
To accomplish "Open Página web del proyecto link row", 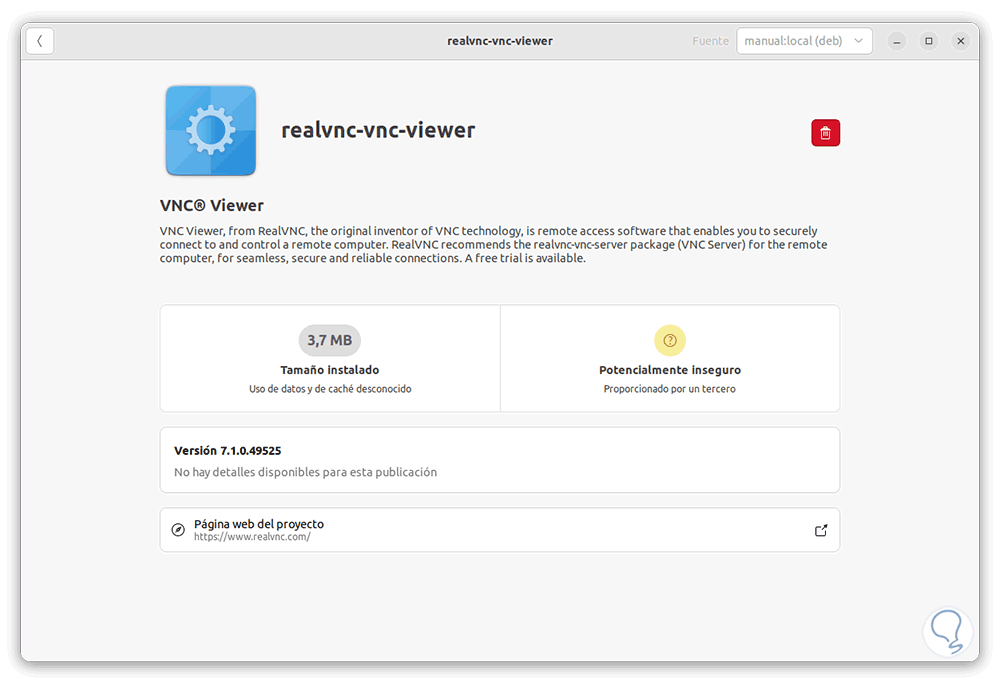I will [499, 530].
